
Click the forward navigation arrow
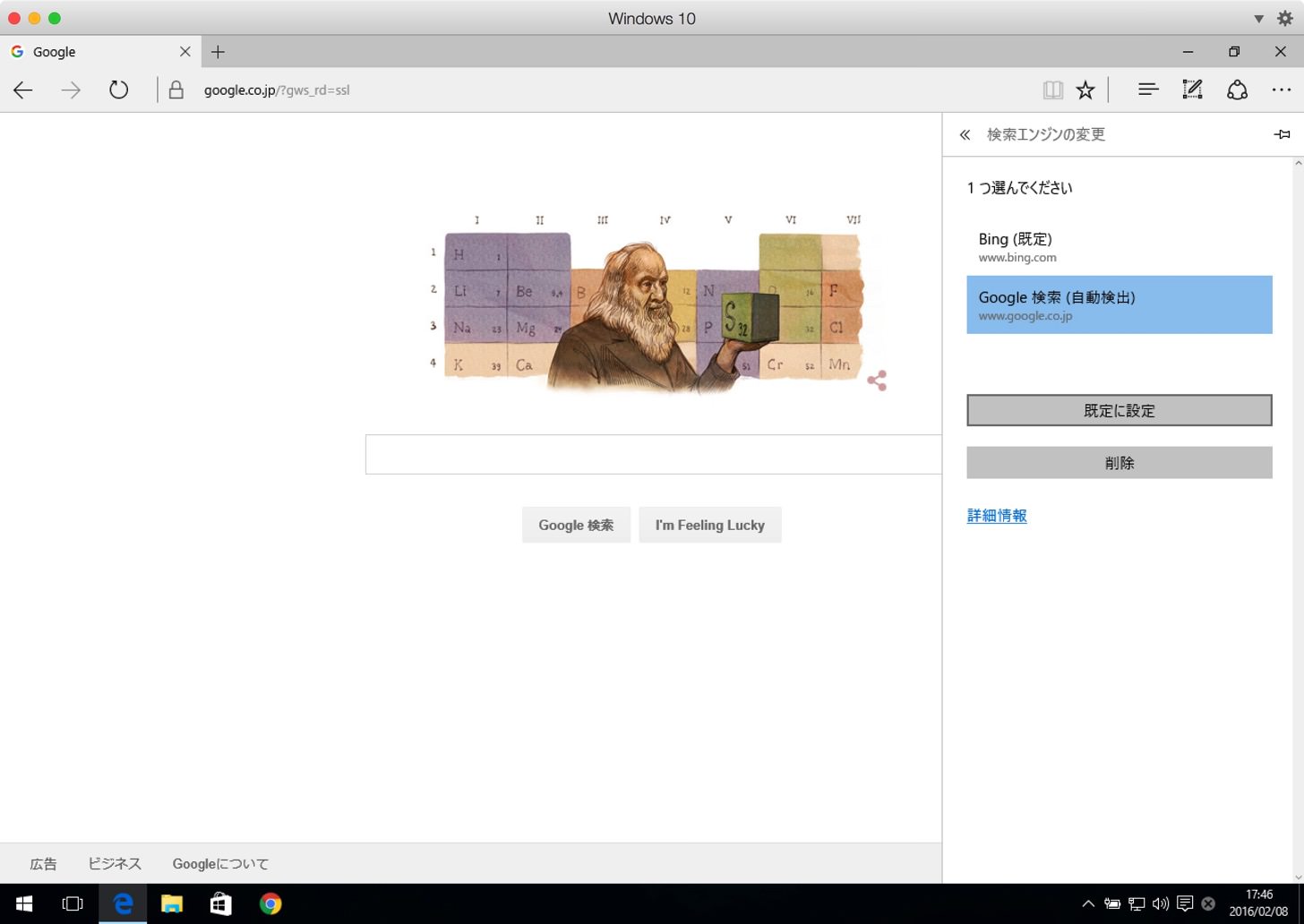(x=71, y=90)
